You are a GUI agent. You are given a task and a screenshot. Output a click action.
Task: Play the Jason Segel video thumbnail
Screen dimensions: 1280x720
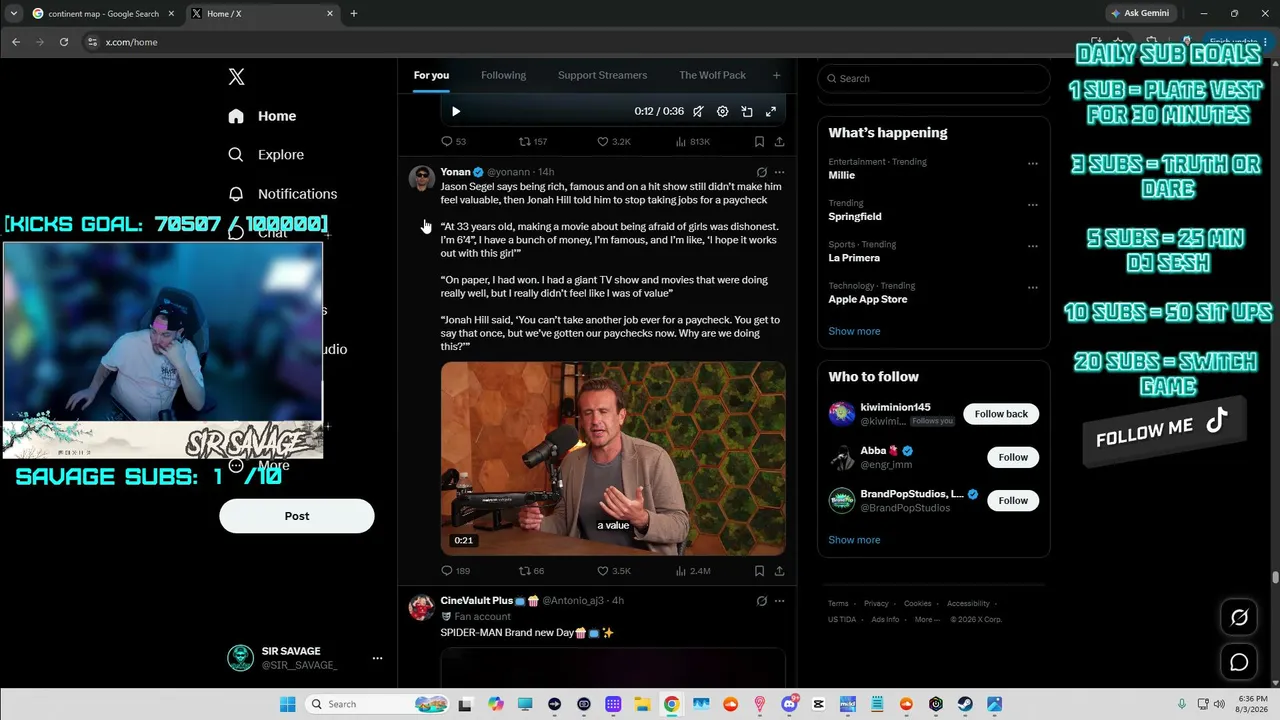click(613, 458)
